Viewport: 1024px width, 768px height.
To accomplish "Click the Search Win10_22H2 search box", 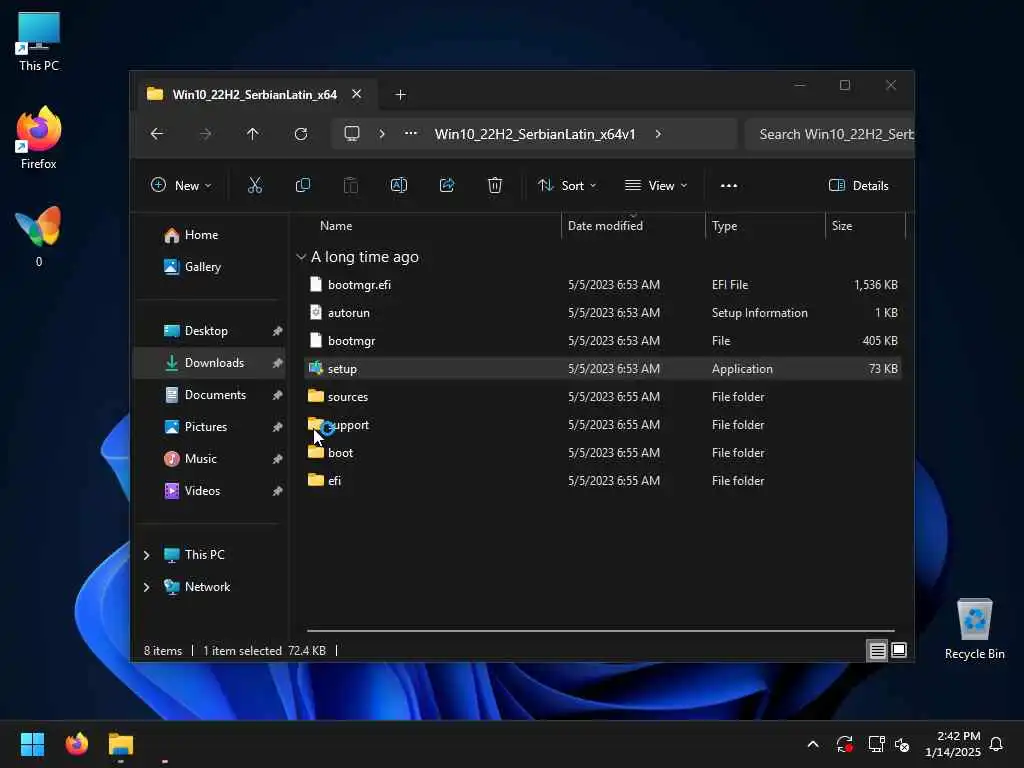I will coord(829,134).
